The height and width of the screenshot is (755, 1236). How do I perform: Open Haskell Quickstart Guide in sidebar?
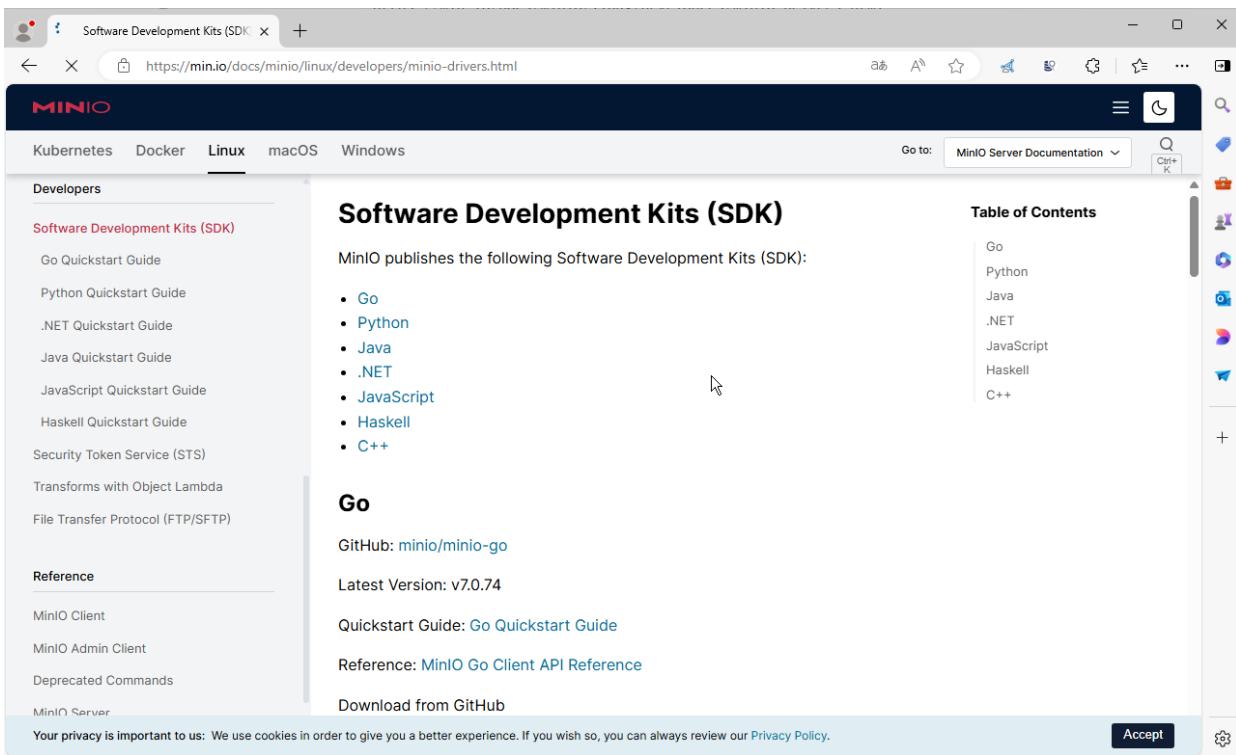(114, 422)
